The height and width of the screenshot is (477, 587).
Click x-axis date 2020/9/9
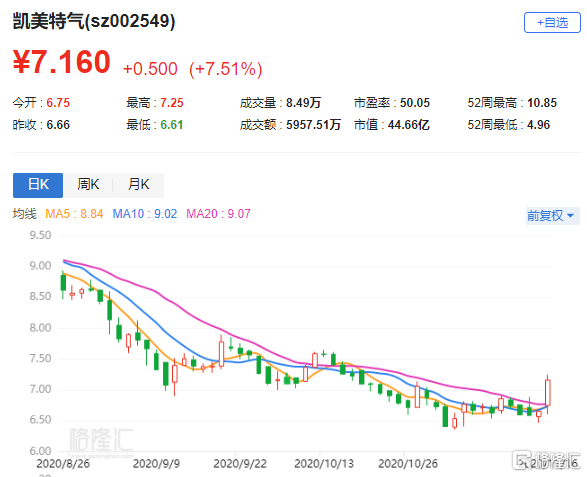(x=156, y=464)
